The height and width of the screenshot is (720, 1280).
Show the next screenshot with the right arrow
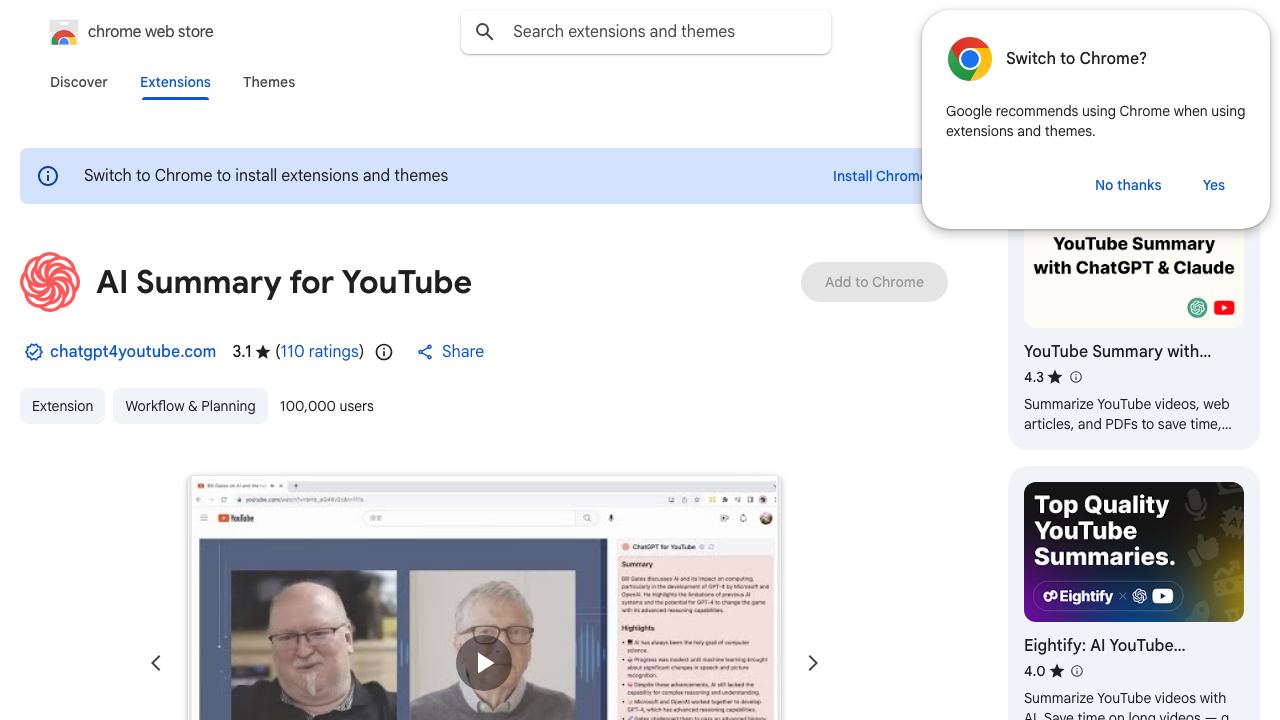(x=813, y=663)
